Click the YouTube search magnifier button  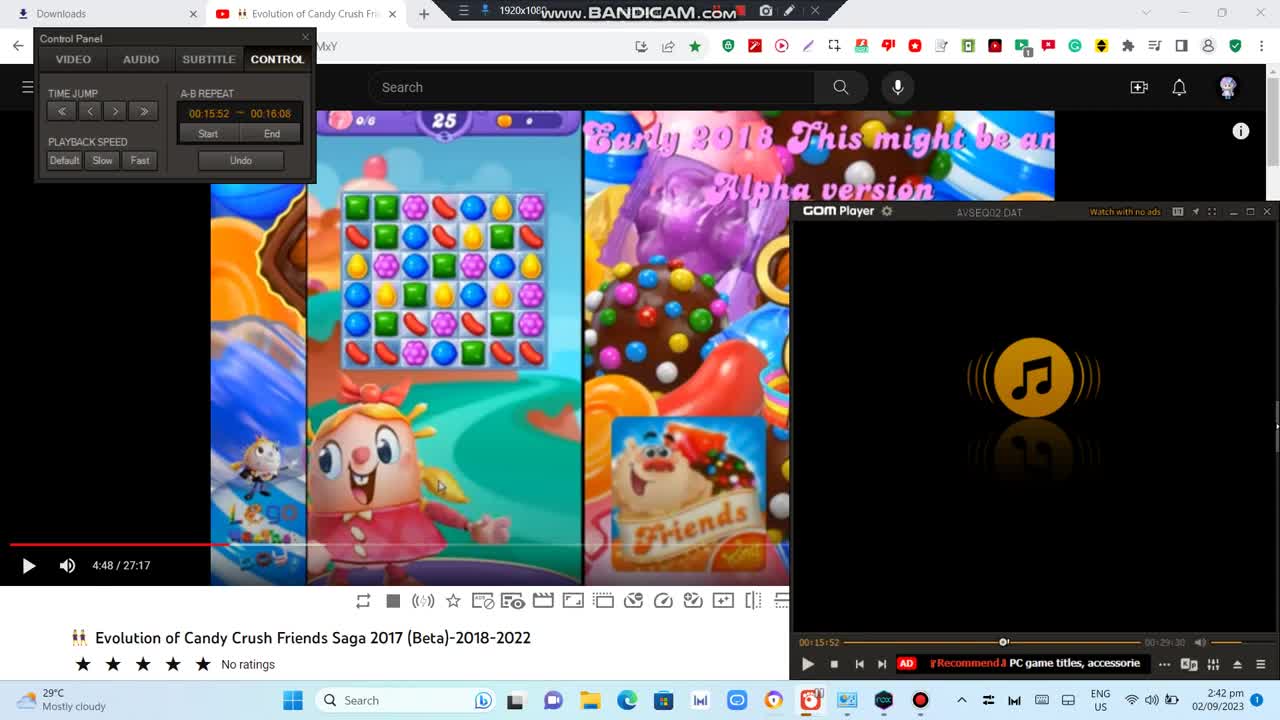coord(841,87)
